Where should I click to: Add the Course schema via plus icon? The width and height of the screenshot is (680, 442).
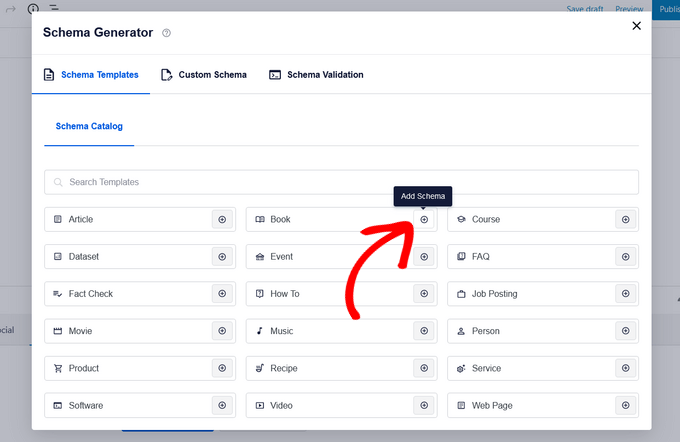pyautogui.click(x=625, y=219)
